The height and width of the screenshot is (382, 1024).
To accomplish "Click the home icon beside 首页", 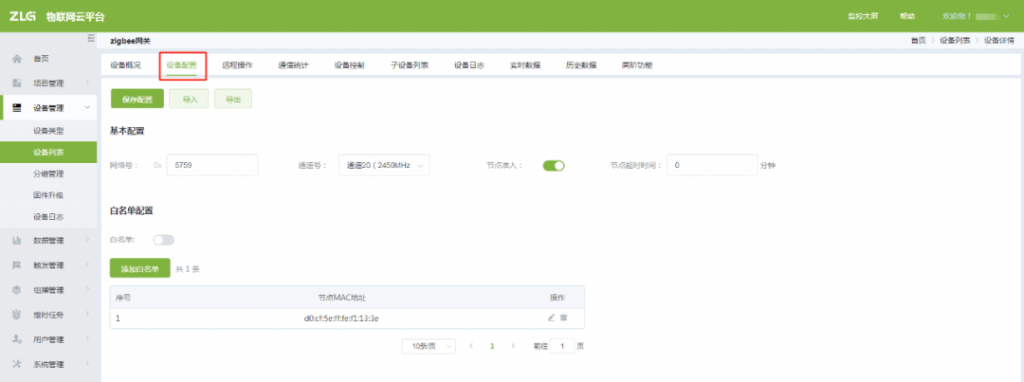I will (18, 59).
